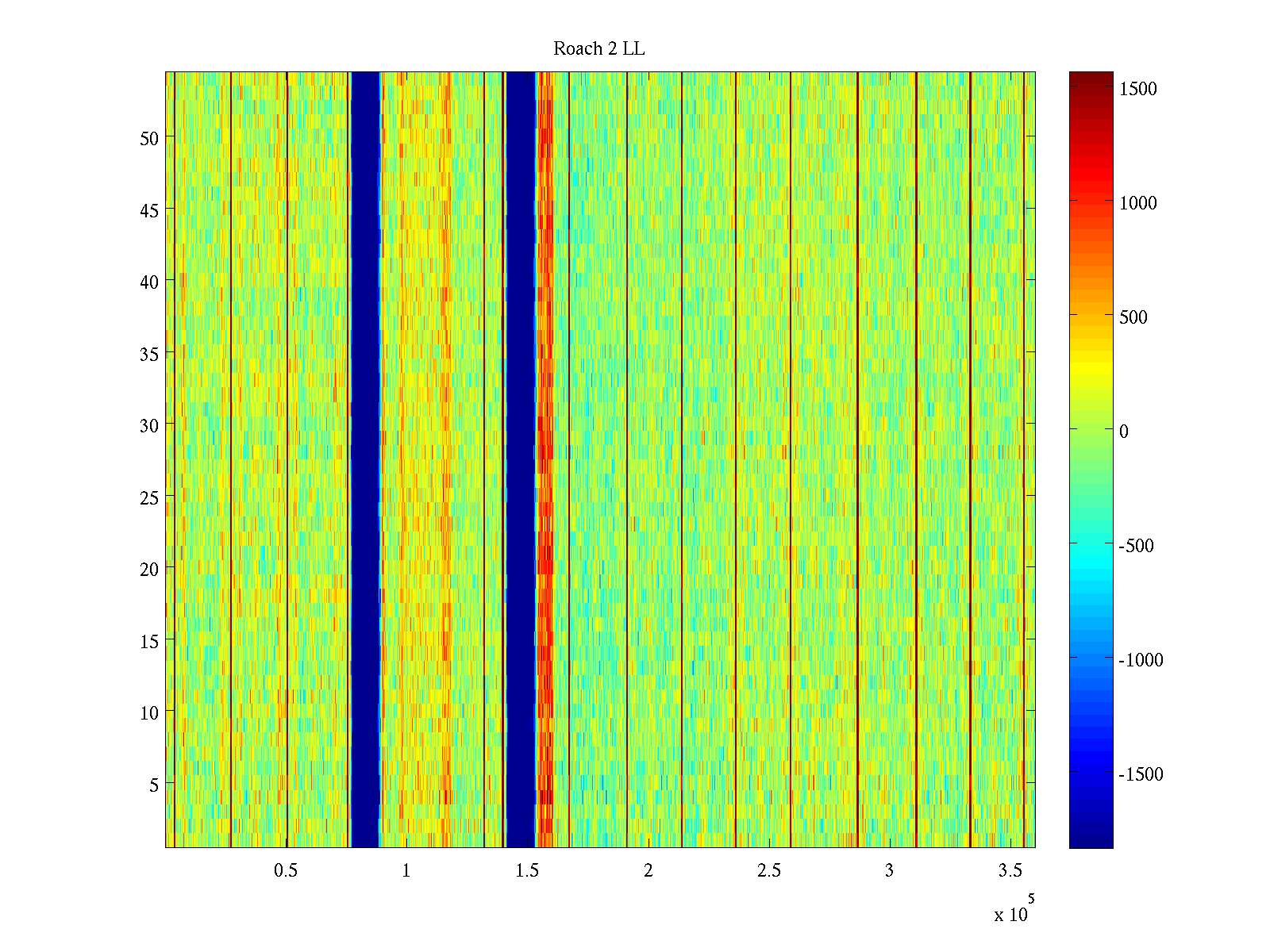
Task: Select the x-axis tick label 3.5
Action: pyautogui.click(x=1010, y=871)
